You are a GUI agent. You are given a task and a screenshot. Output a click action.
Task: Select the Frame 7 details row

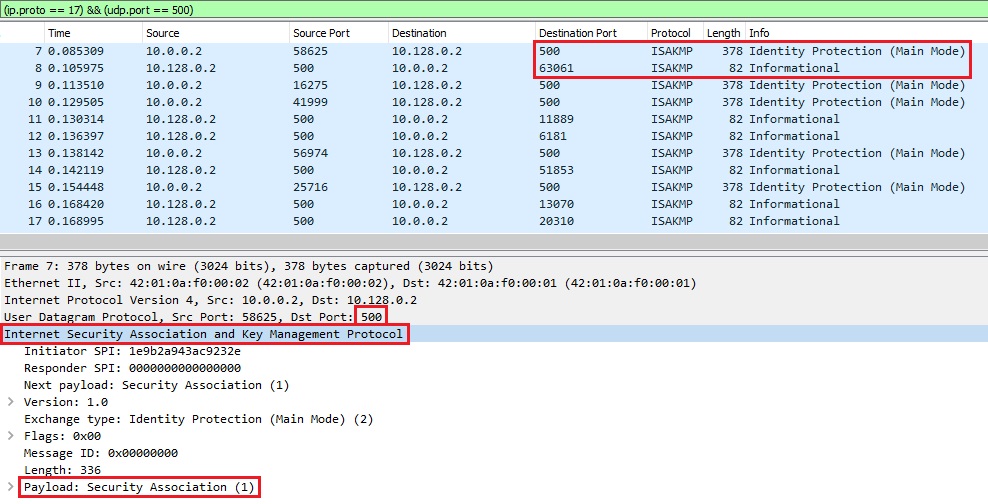(x=494, y=266)
